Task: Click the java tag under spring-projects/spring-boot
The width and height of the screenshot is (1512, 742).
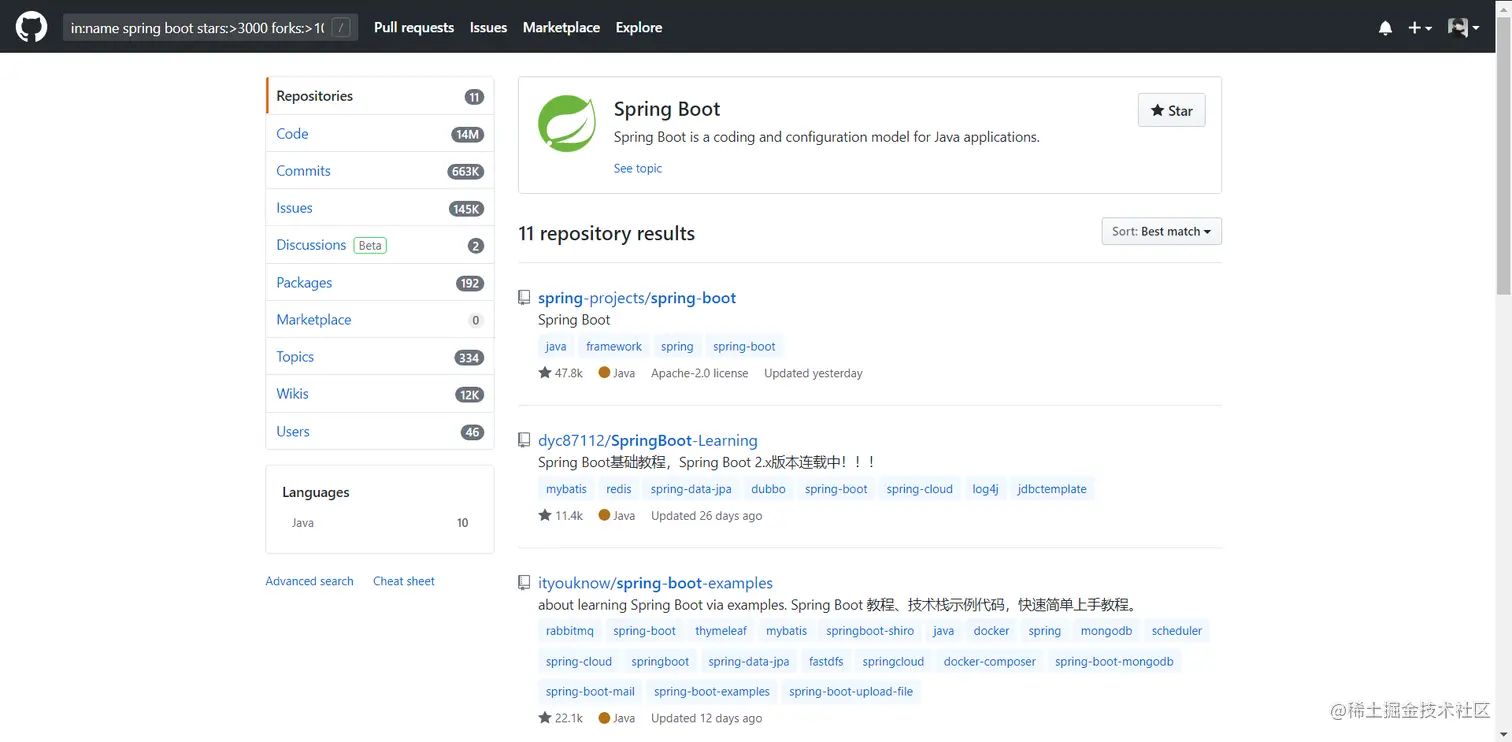Action: pyautogui.click(x=556, y=346)
